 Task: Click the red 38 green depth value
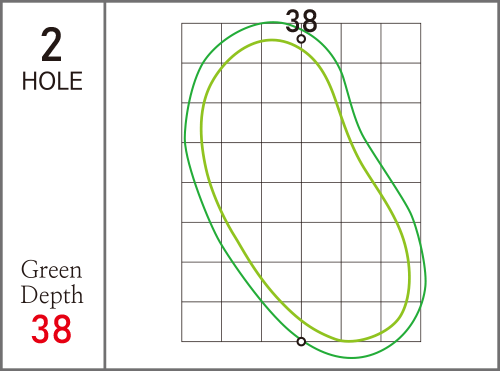click(51, 329)
